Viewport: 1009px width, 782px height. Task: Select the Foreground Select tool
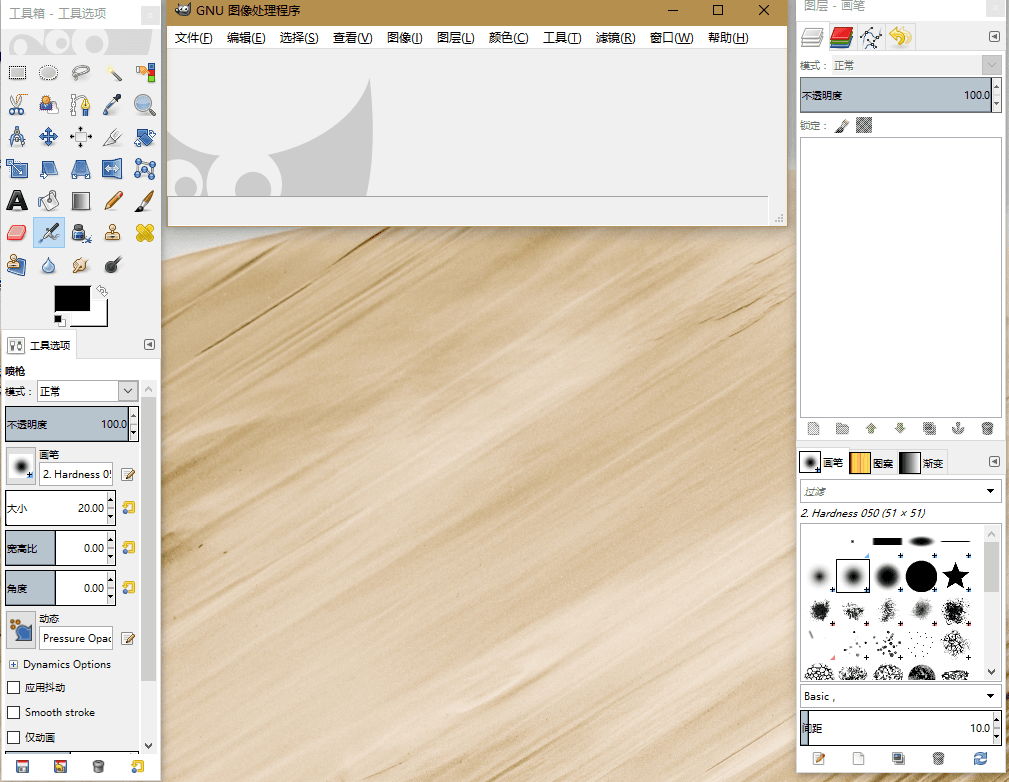(49, 105)
